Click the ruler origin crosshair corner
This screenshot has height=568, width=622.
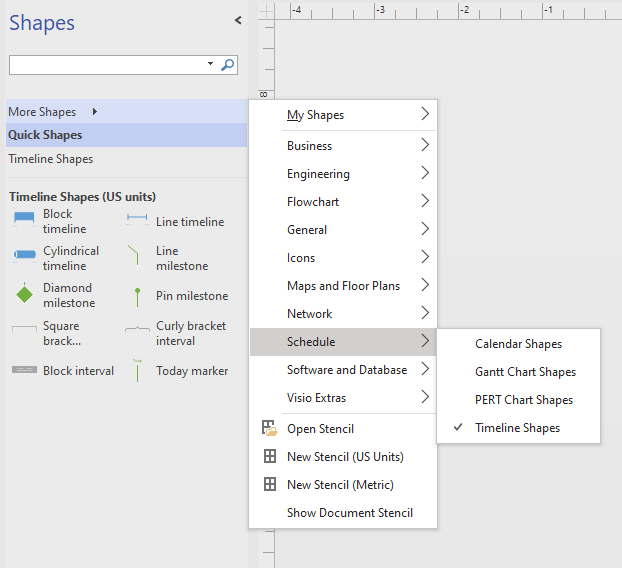[266, 11]
